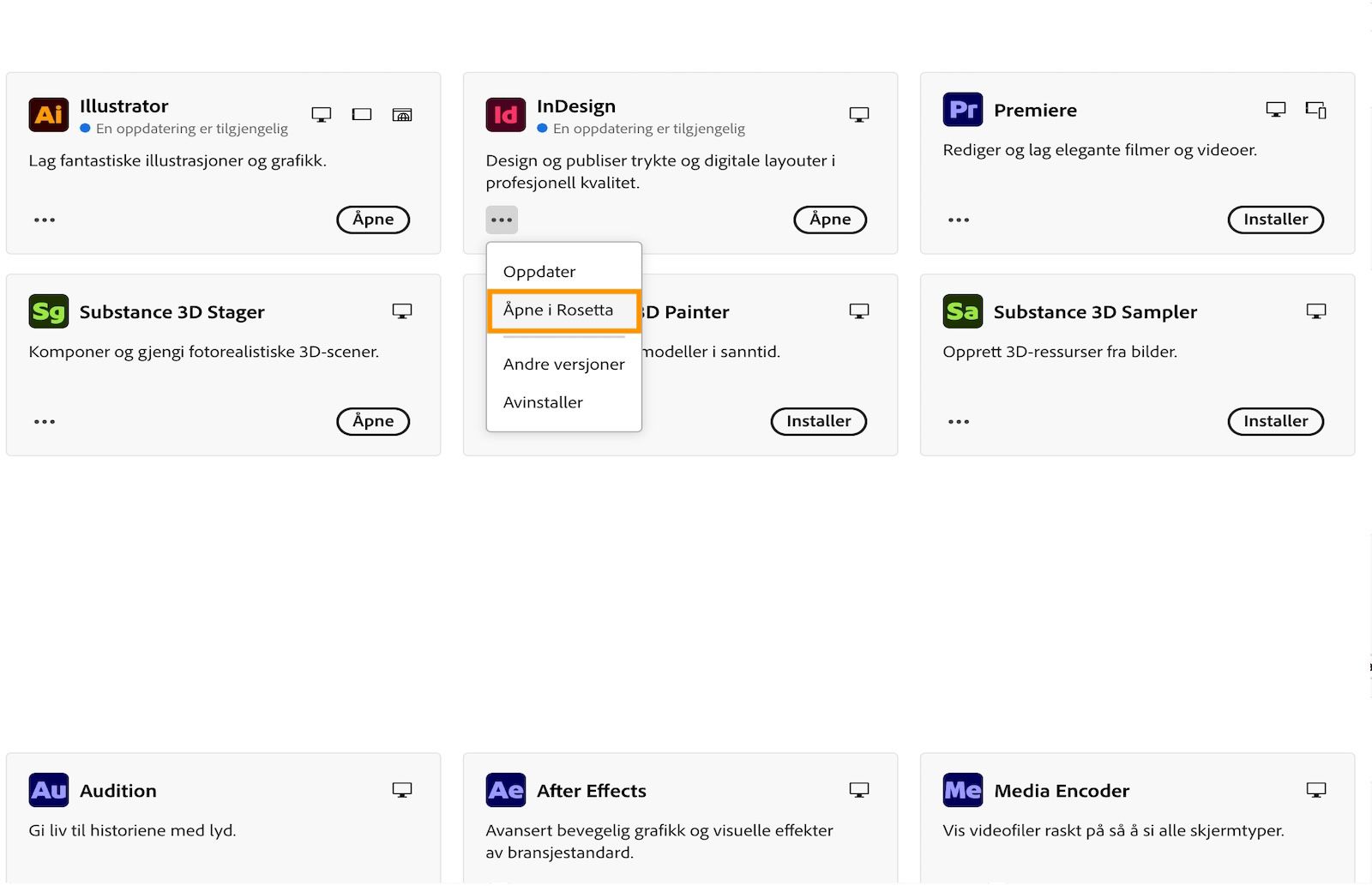Click "Avansert bevegelig grafikk" After Effects description

click(659, 841)
